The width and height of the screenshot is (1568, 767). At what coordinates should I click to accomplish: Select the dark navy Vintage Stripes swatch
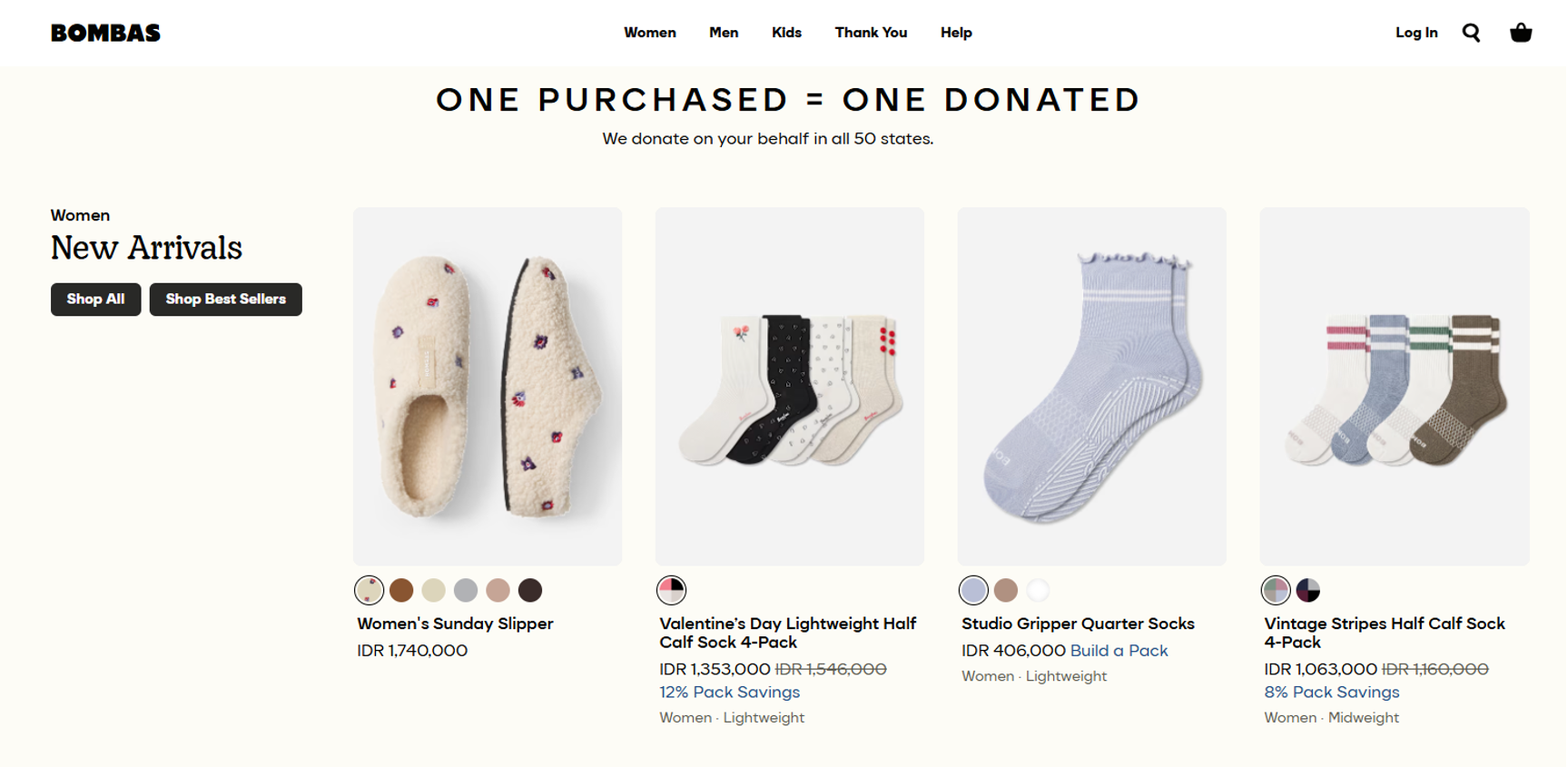click(x=1308, y=591)
